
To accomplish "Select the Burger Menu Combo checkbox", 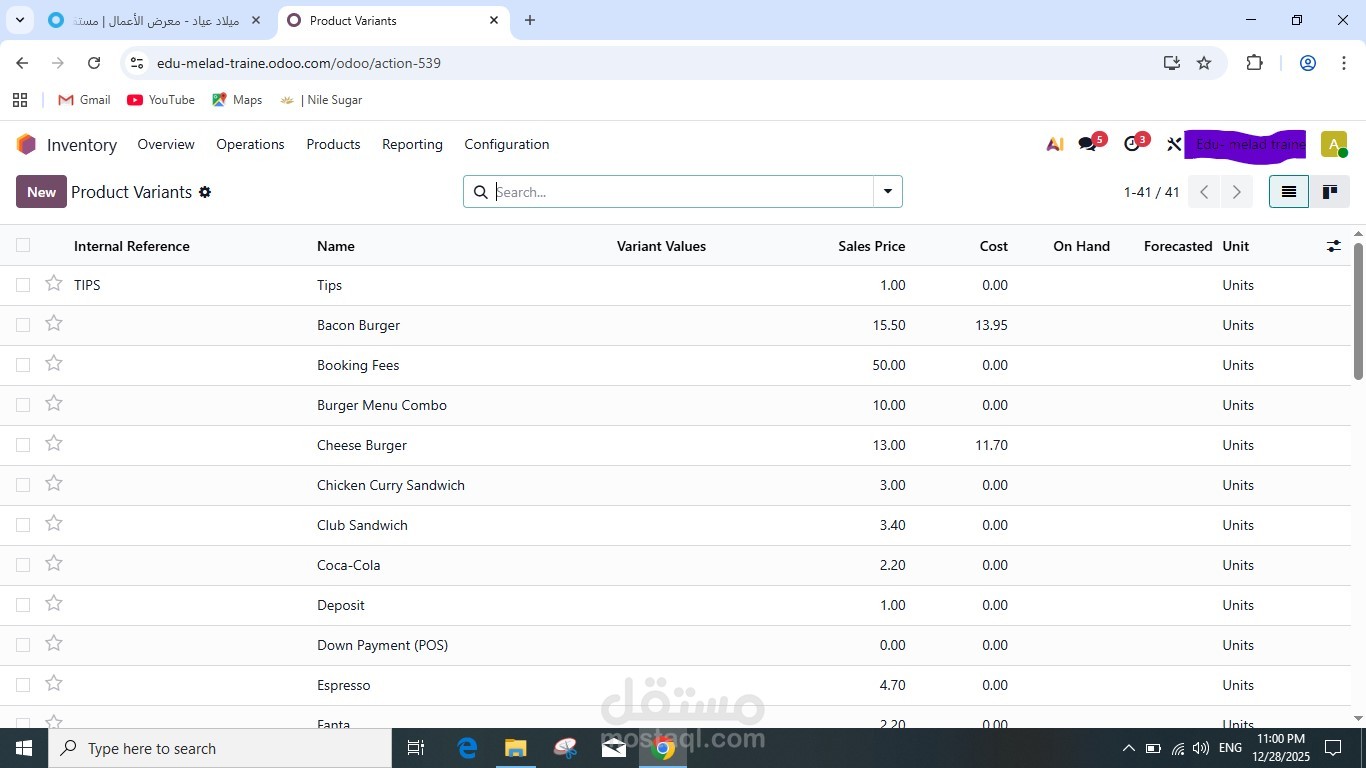I will pyautogui.click(x=23, y=405).
